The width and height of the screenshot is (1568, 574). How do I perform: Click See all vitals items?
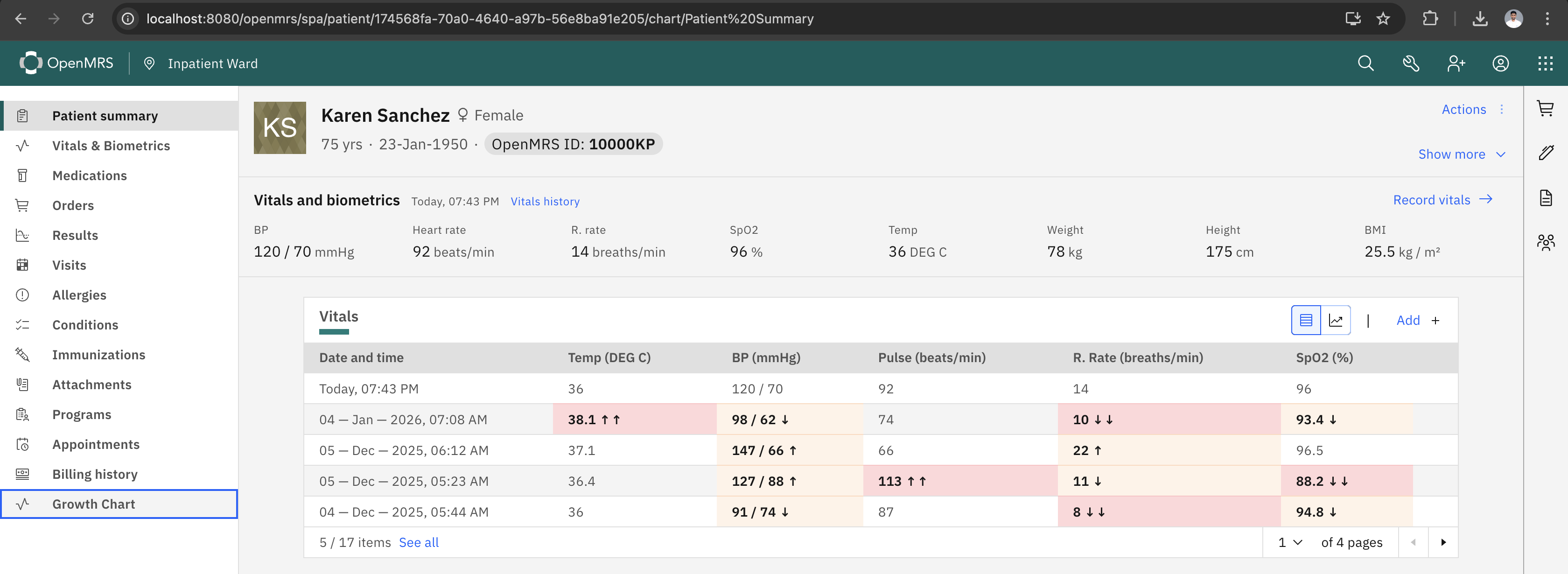[x=418, y=542]
